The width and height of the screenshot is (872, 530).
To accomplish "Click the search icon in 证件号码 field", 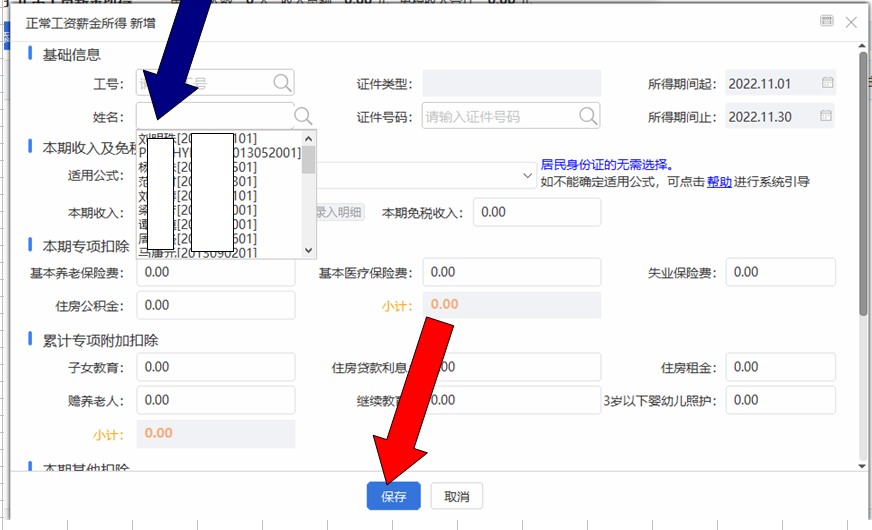I will tap(587, 117).
